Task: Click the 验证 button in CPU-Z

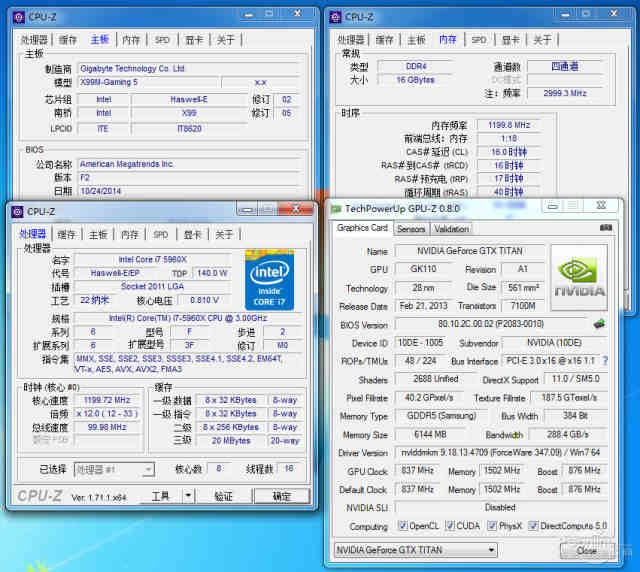Action: pos(223,496)
